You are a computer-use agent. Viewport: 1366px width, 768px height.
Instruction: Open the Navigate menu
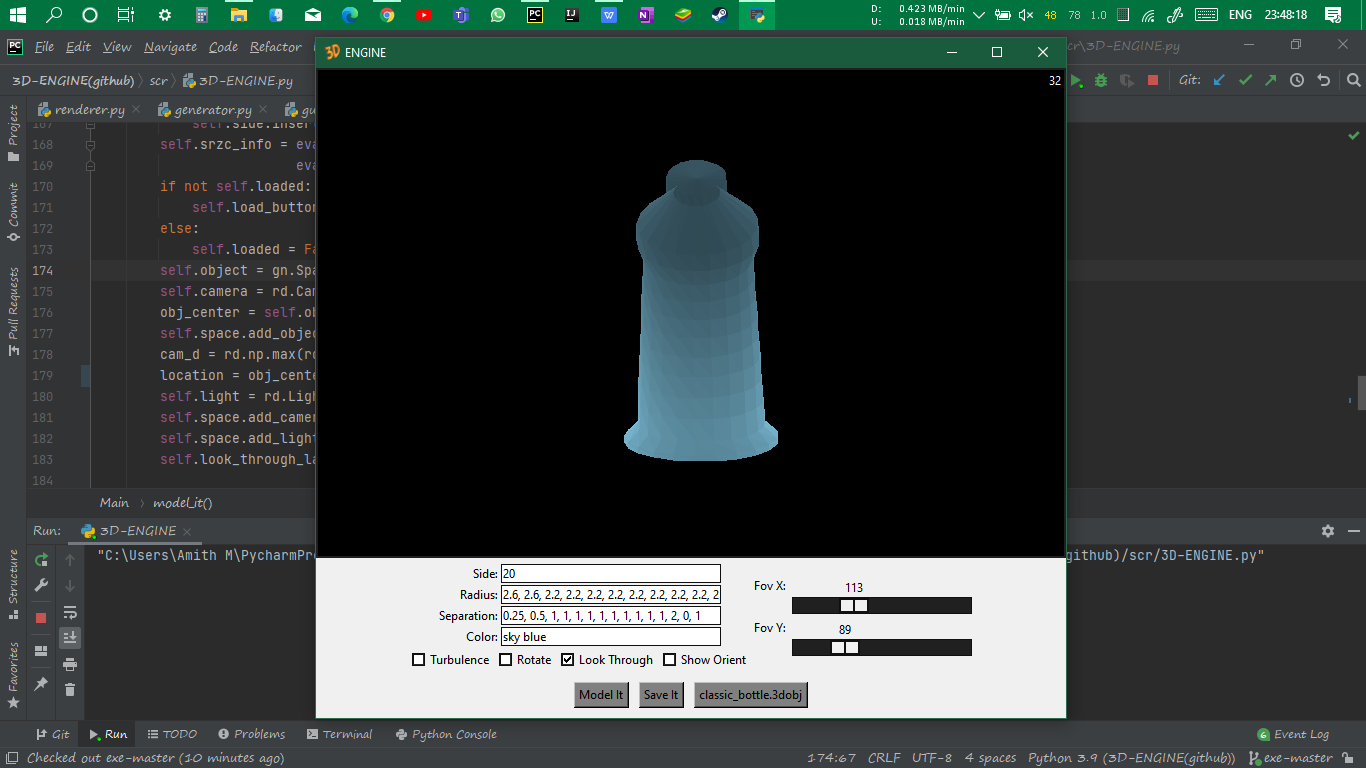(x=170, y=47)
